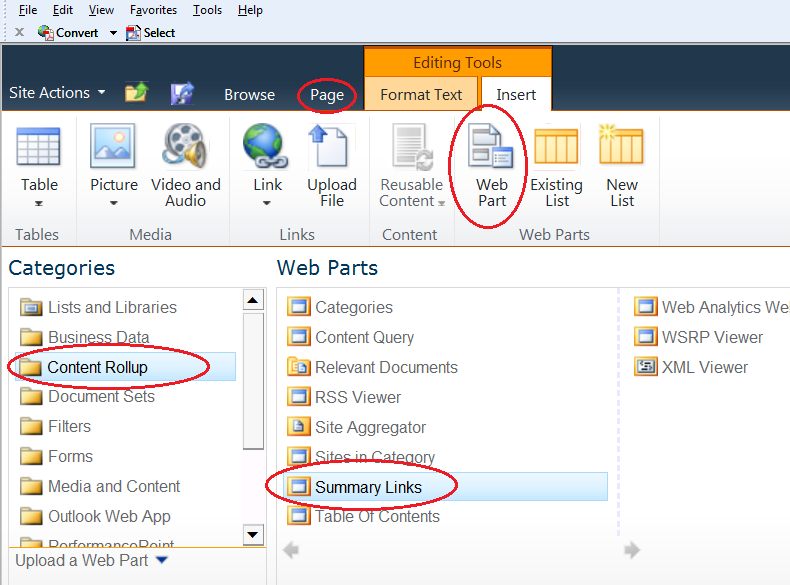Click the Navigate Up folder icon

[136, 94]
